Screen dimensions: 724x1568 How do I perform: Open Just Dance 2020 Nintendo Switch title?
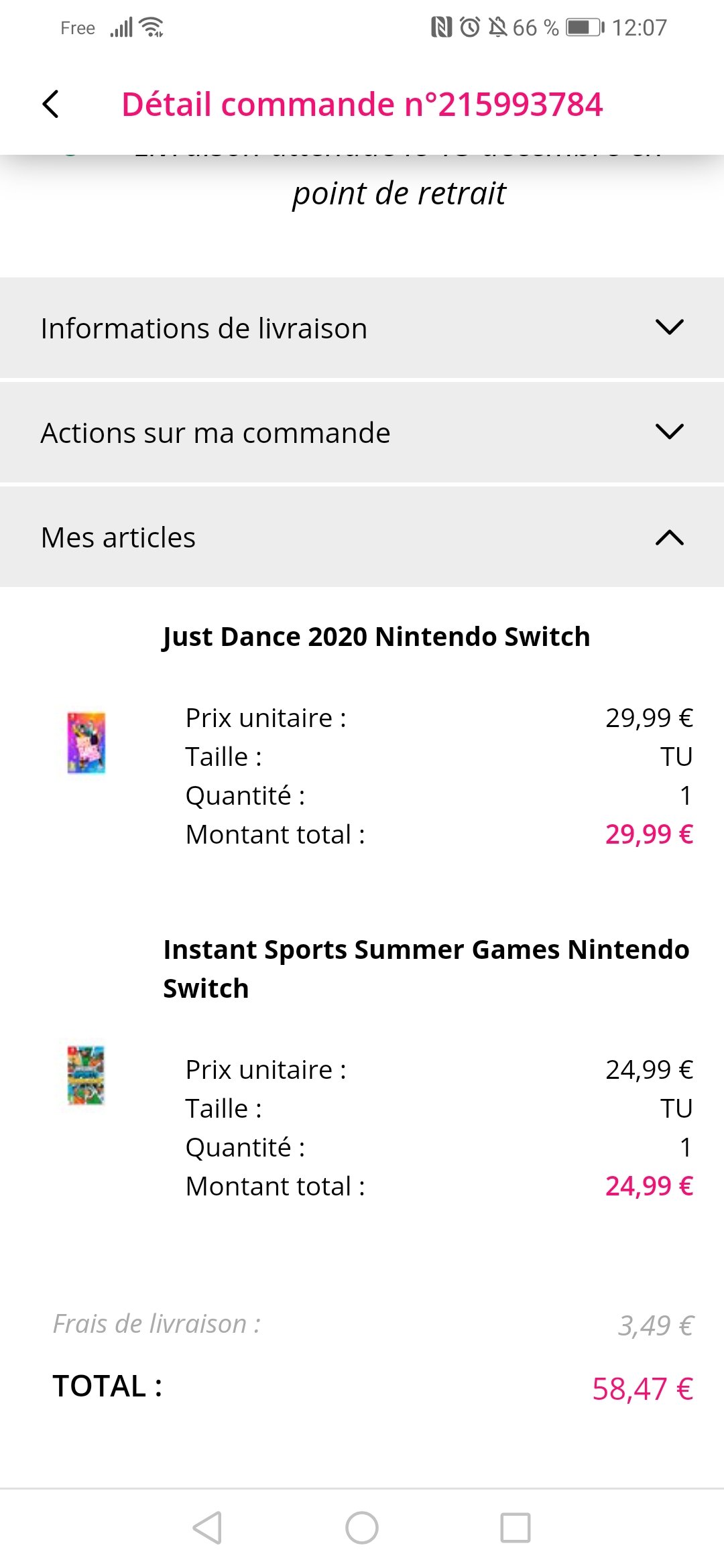(376, 637)
